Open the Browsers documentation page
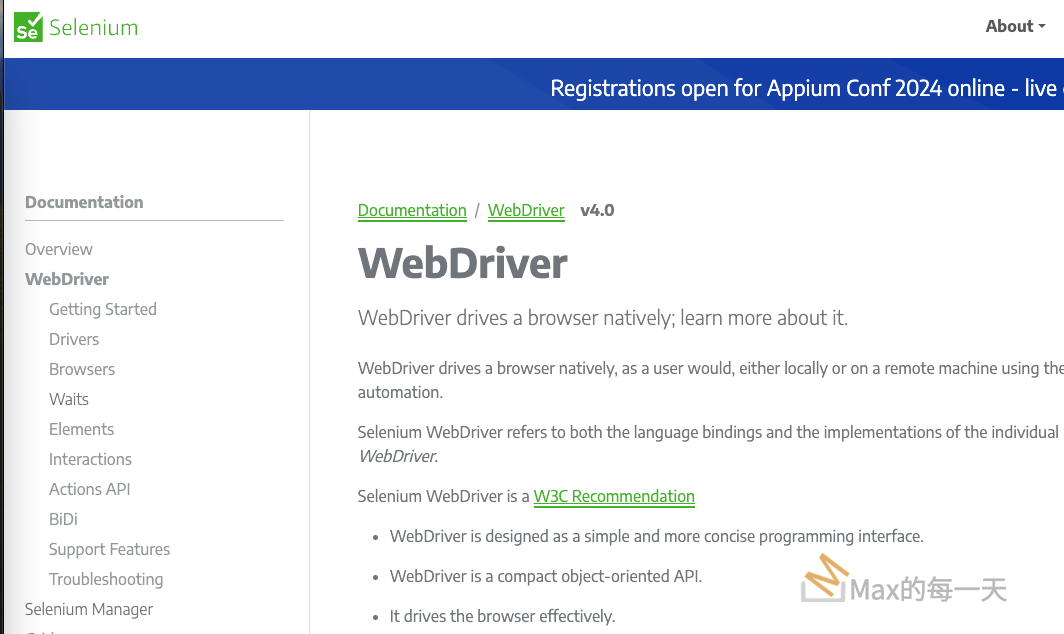This screenshot has width=1064, height=634. [x=82, y=369]
